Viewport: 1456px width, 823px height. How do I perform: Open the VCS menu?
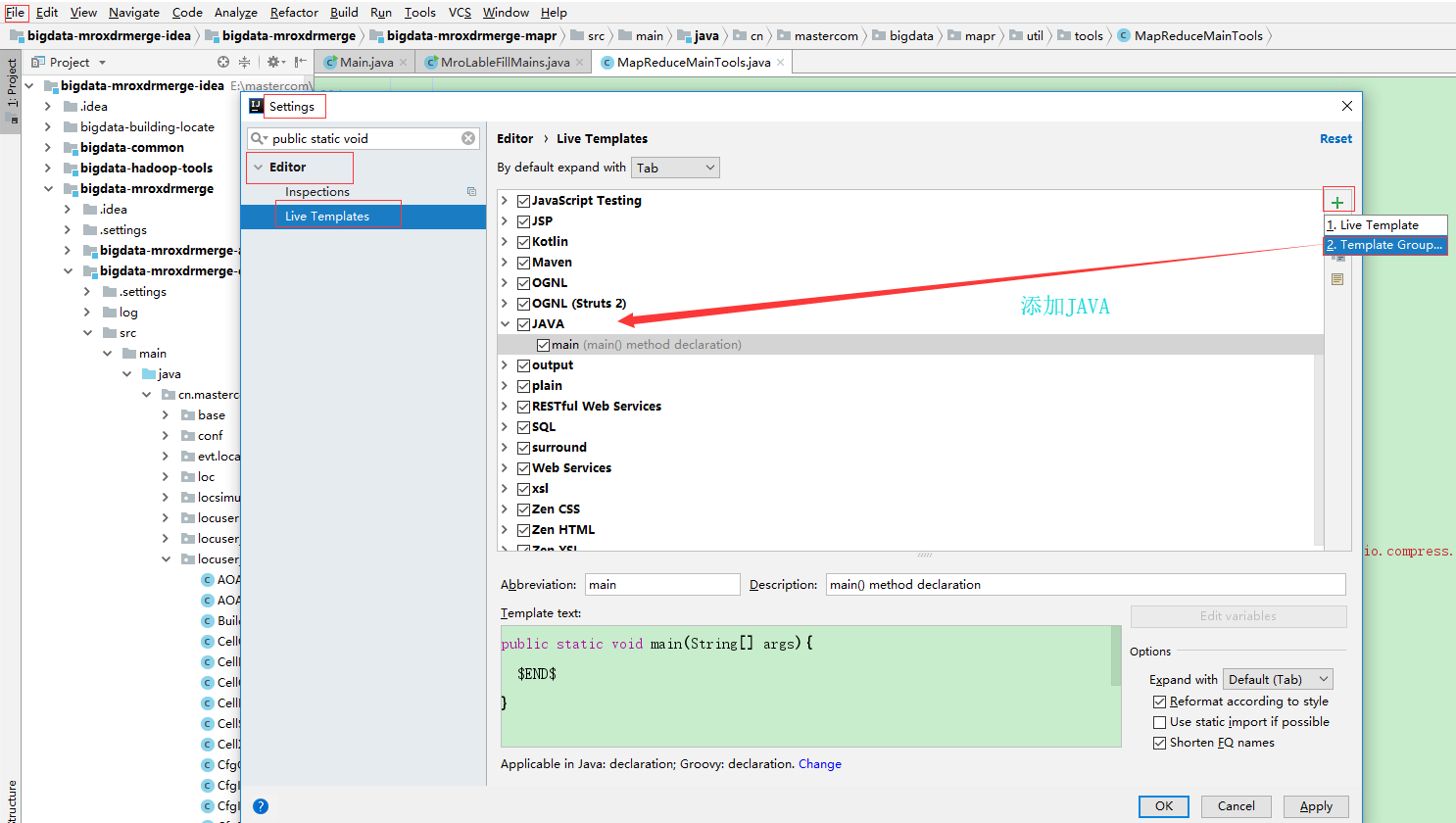click(x=460, y=13)
